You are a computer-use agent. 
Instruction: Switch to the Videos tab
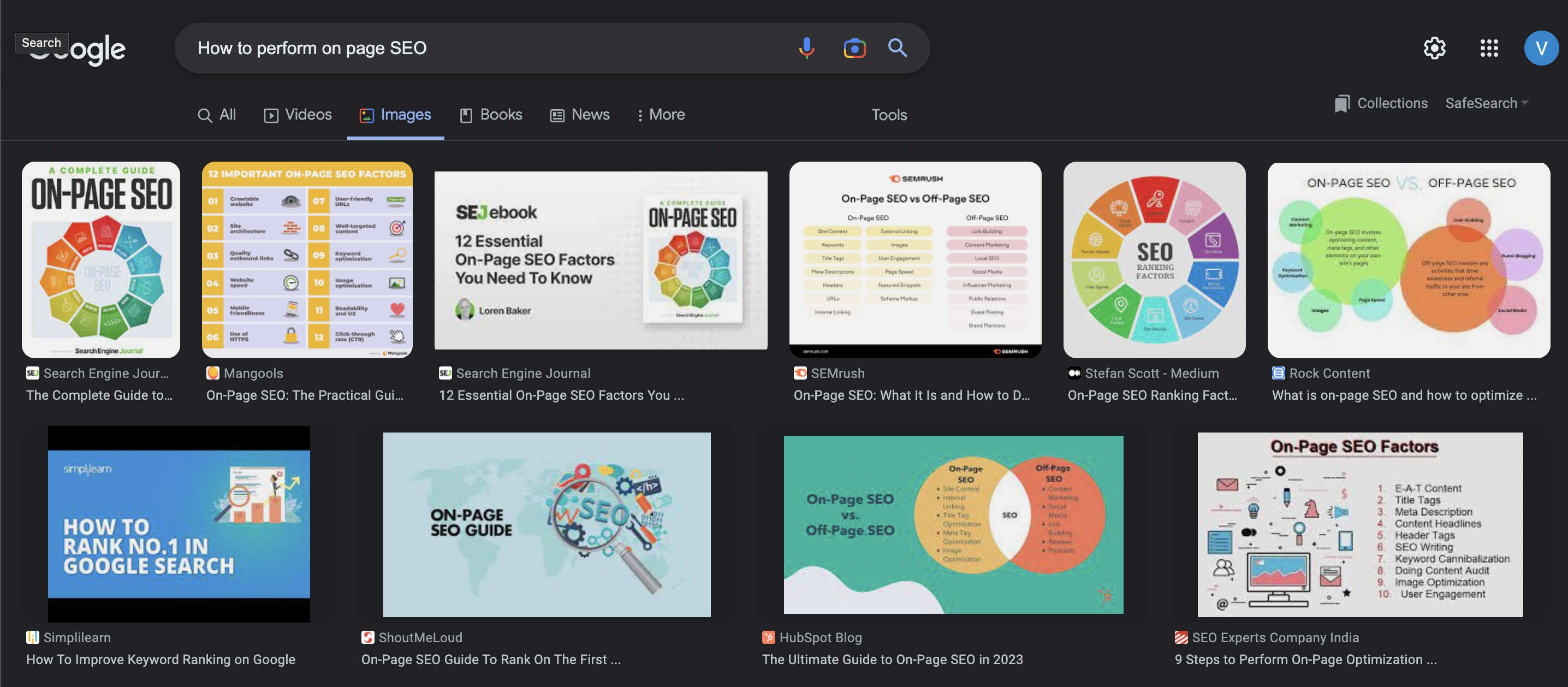[x=298, y=115]
